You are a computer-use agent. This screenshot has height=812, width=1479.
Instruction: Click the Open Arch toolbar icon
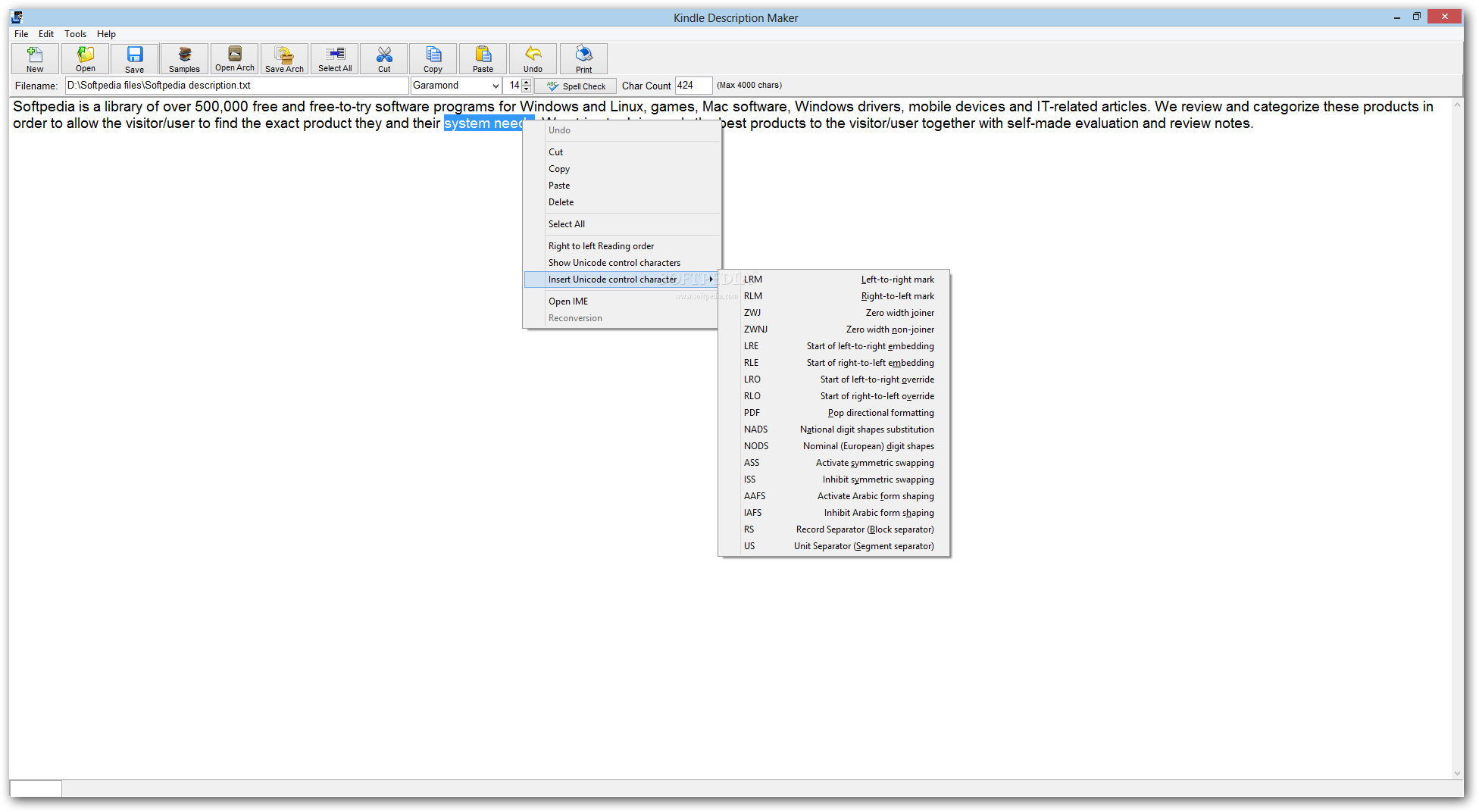[x=234, y=58]
